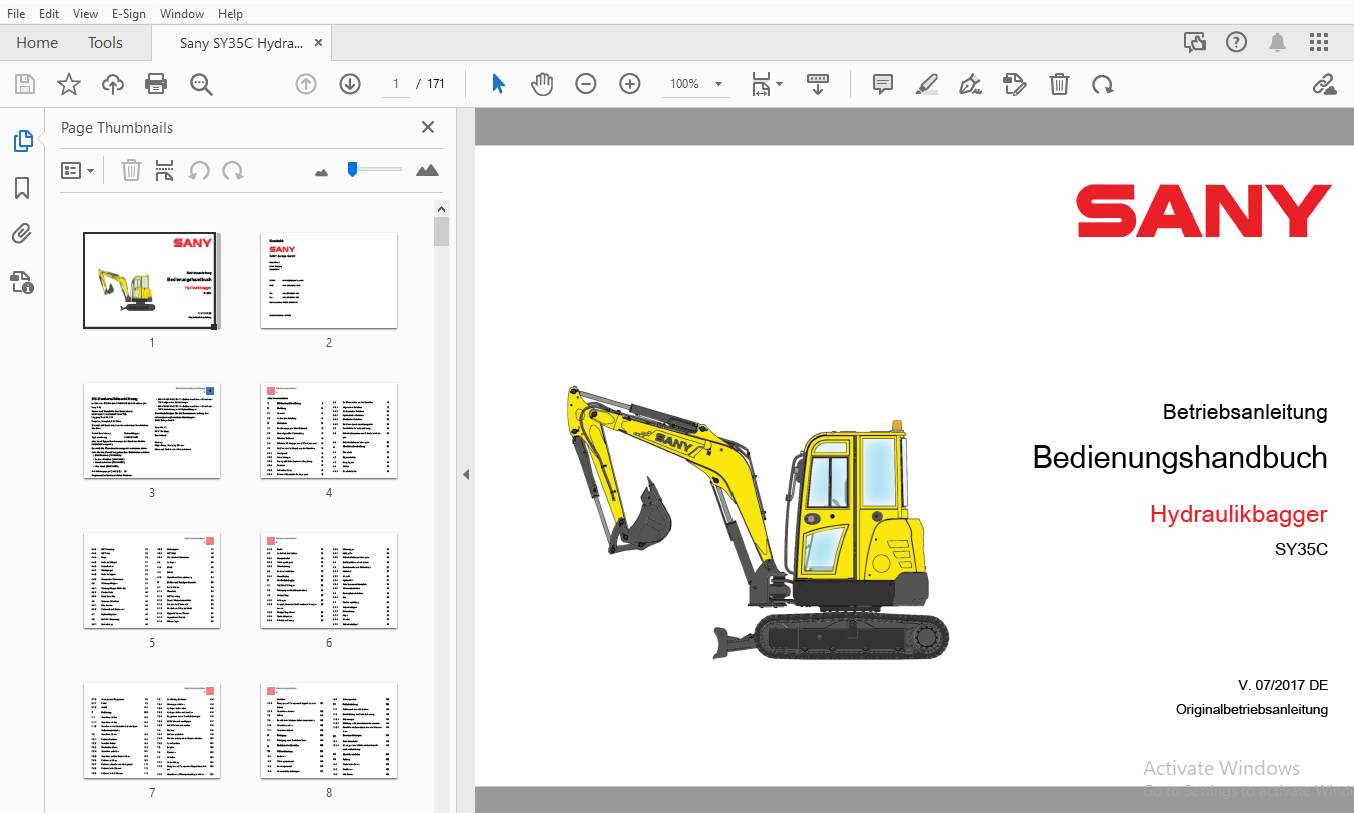Select page 6 thumbnail
Image resolution: width=1354 pixels, height=813 pixels.
pyautogui.click(x=329, y=581)
